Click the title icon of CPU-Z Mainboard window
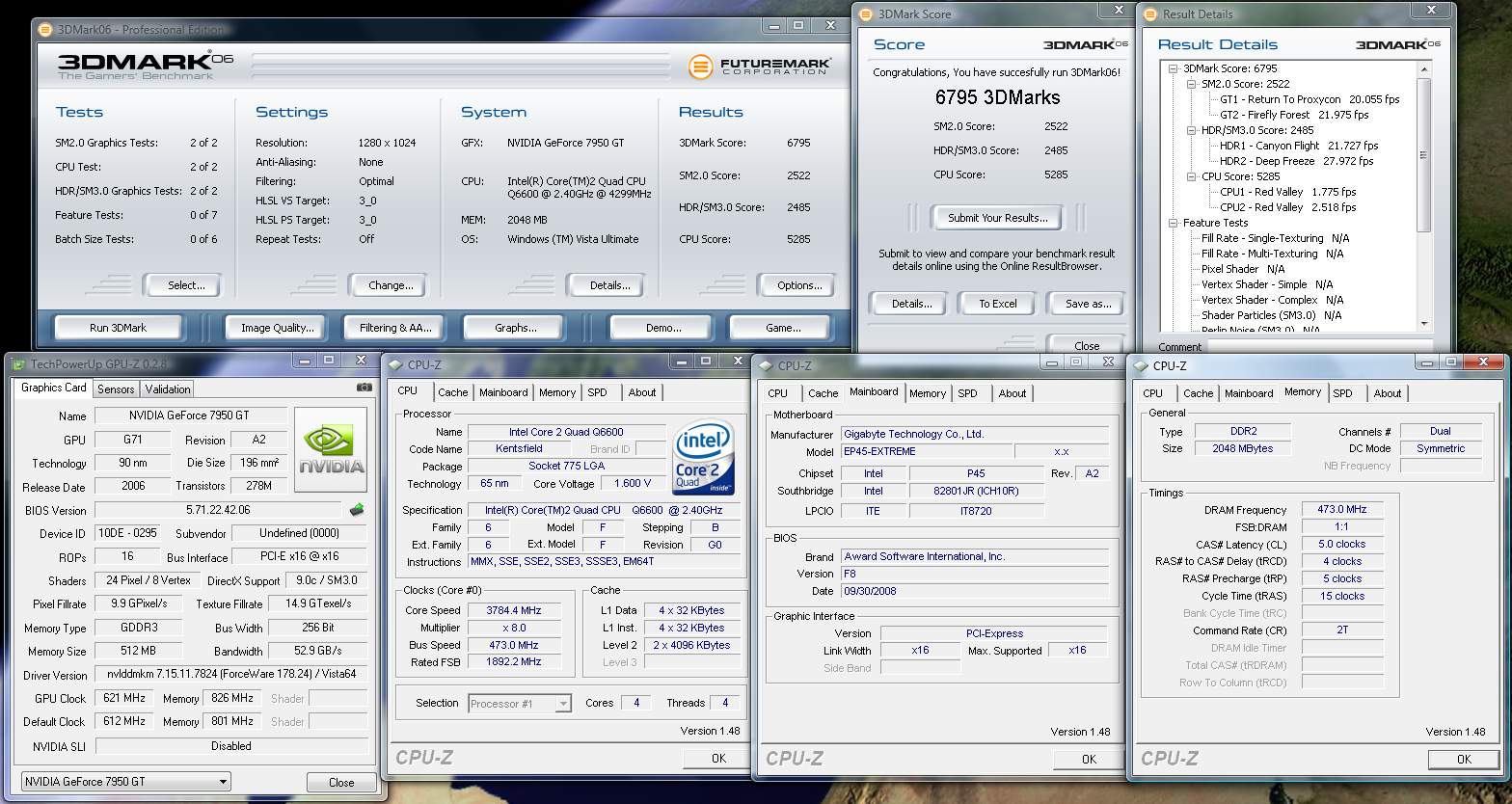The height and width of the screenshot is (804, 1512). [x=766, y=365]
